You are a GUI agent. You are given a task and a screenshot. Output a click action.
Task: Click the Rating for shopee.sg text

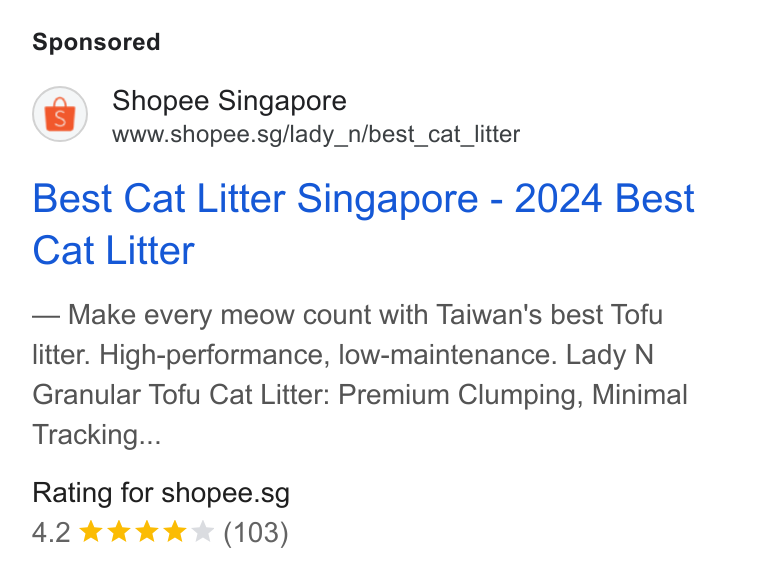coord(161,493)
